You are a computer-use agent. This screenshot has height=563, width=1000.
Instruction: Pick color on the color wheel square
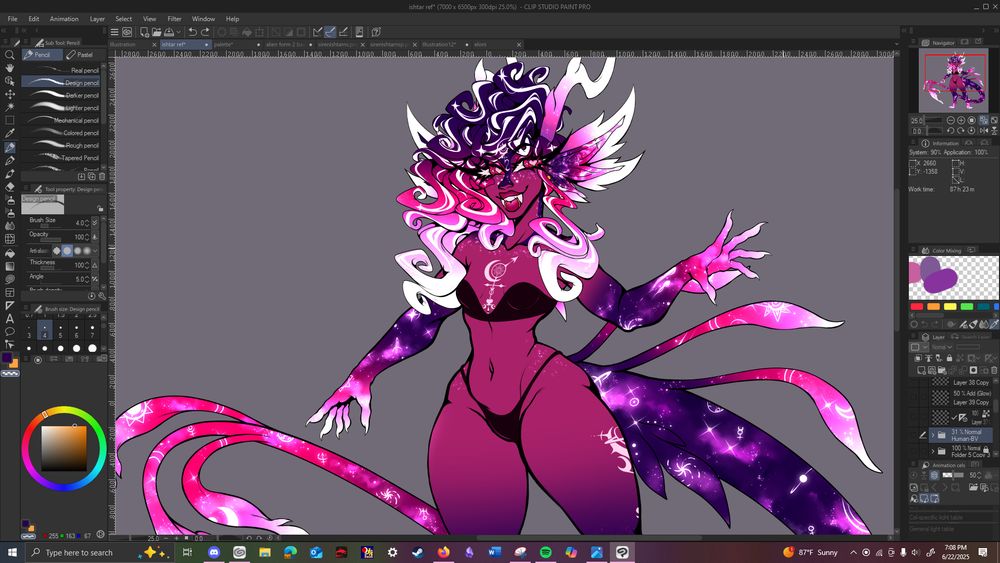[64, 448]
